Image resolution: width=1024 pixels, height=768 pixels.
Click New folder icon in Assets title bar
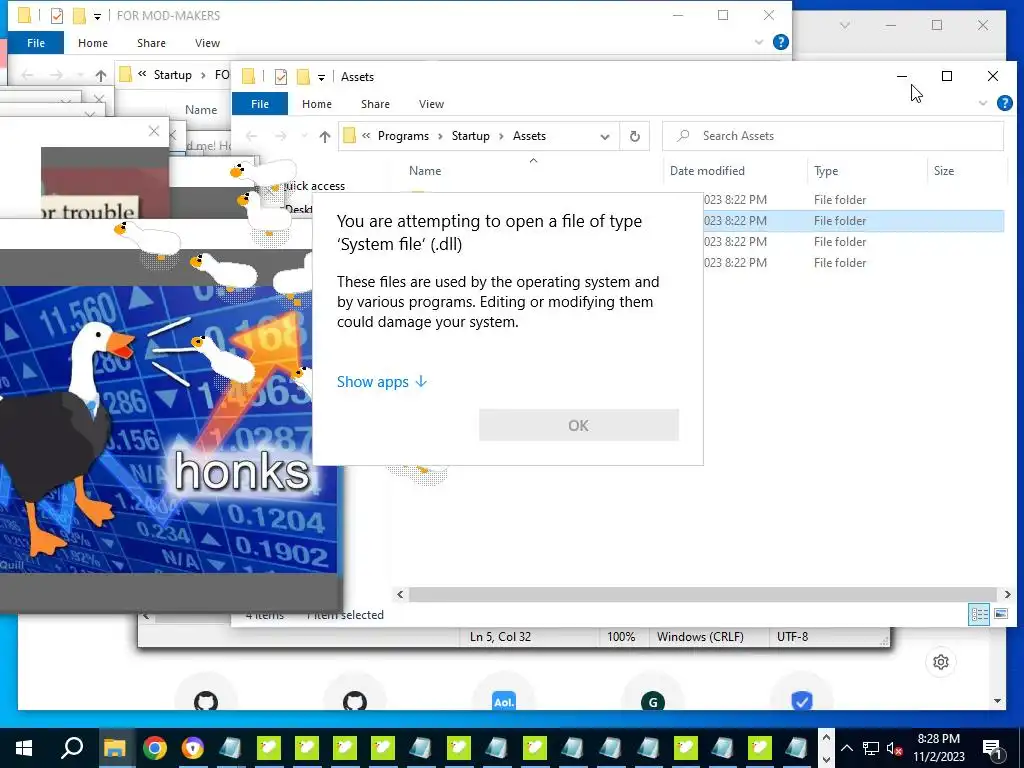pos(302,77)
